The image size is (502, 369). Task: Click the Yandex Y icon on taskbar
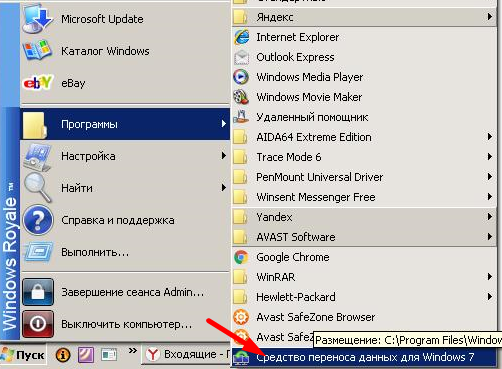click(x=153, y=355)
